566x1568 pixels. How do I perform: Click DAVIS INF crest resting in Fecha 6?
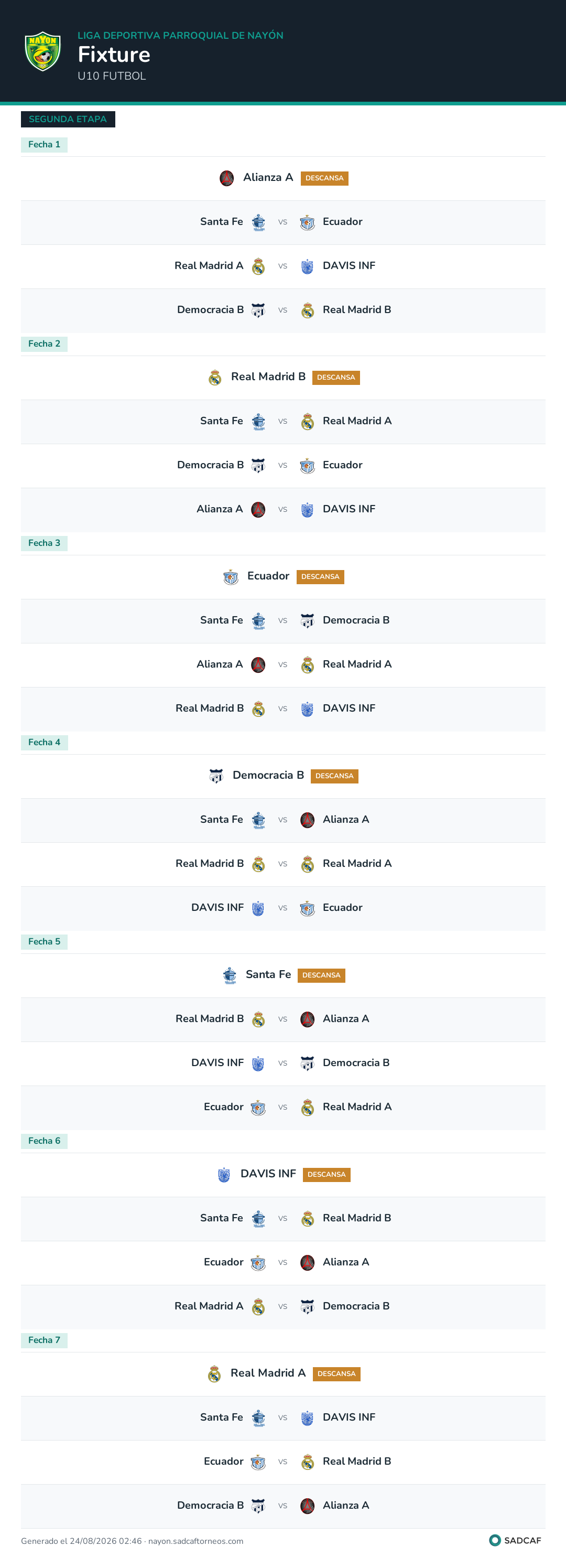click(224, 1174)
